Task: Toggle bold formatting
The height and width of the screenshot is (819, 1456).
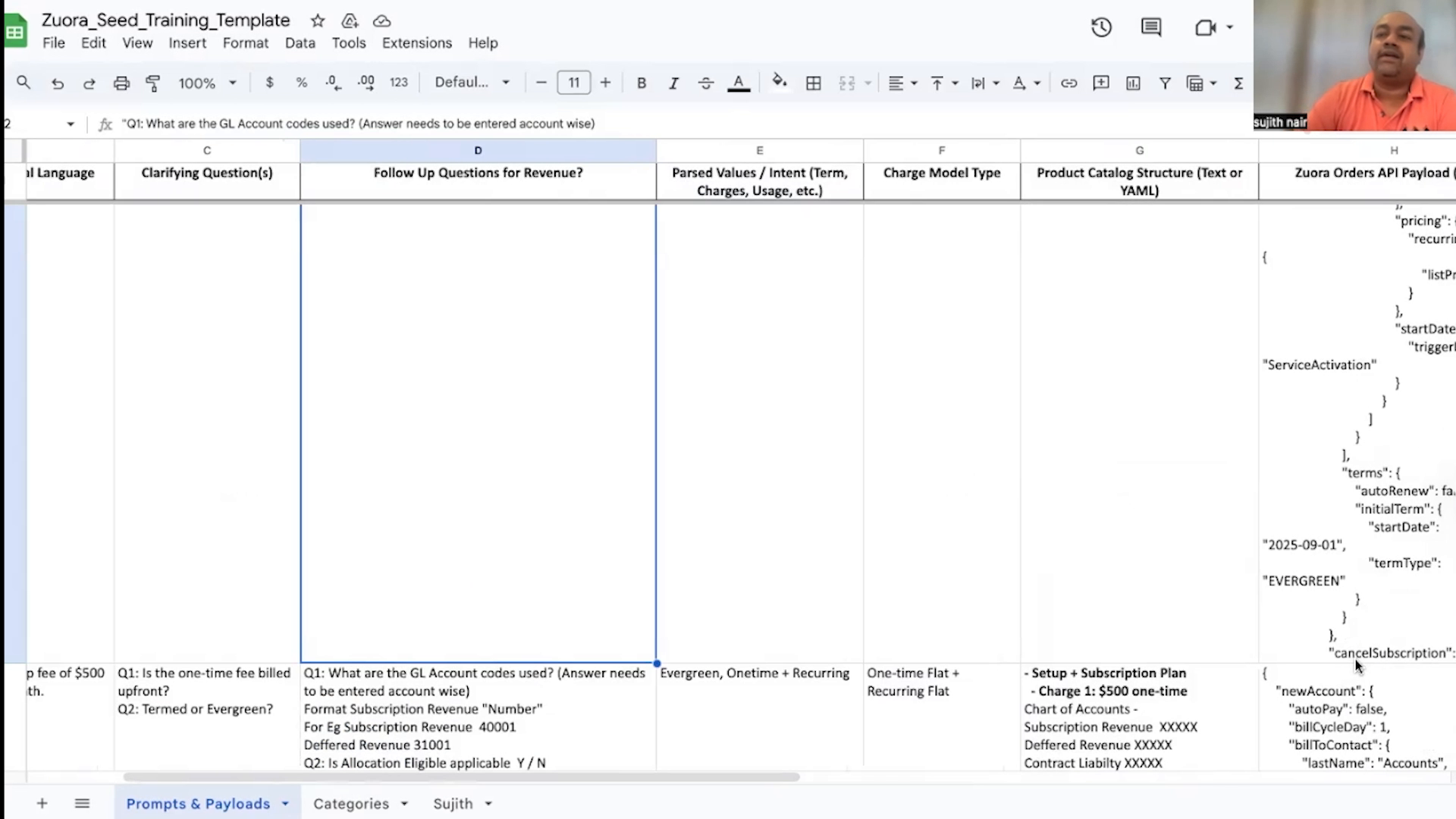Action: (x=641, y=83)
